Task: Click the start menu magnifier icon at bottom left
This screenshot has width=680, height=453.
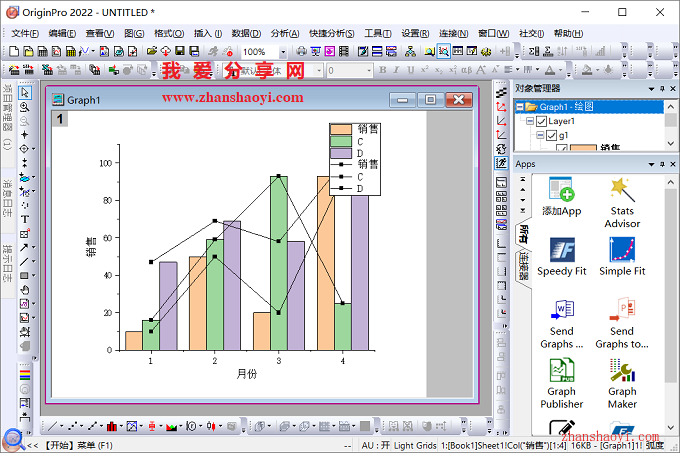Action: [x=13, y=440]
